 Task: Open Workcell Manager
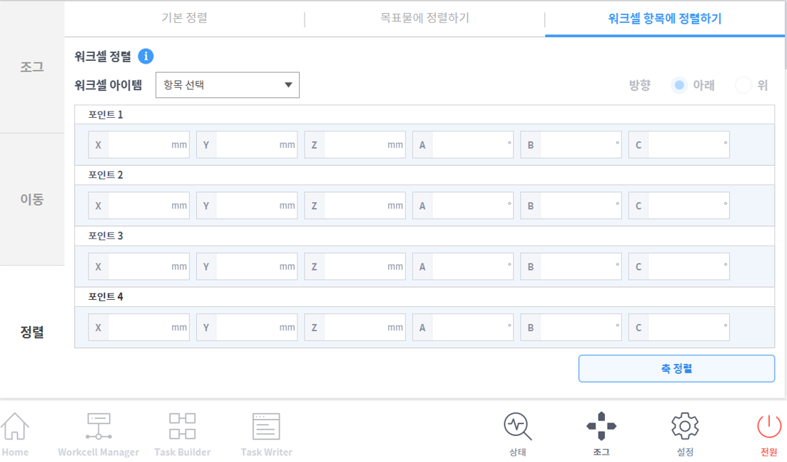(x=98, y=432)
